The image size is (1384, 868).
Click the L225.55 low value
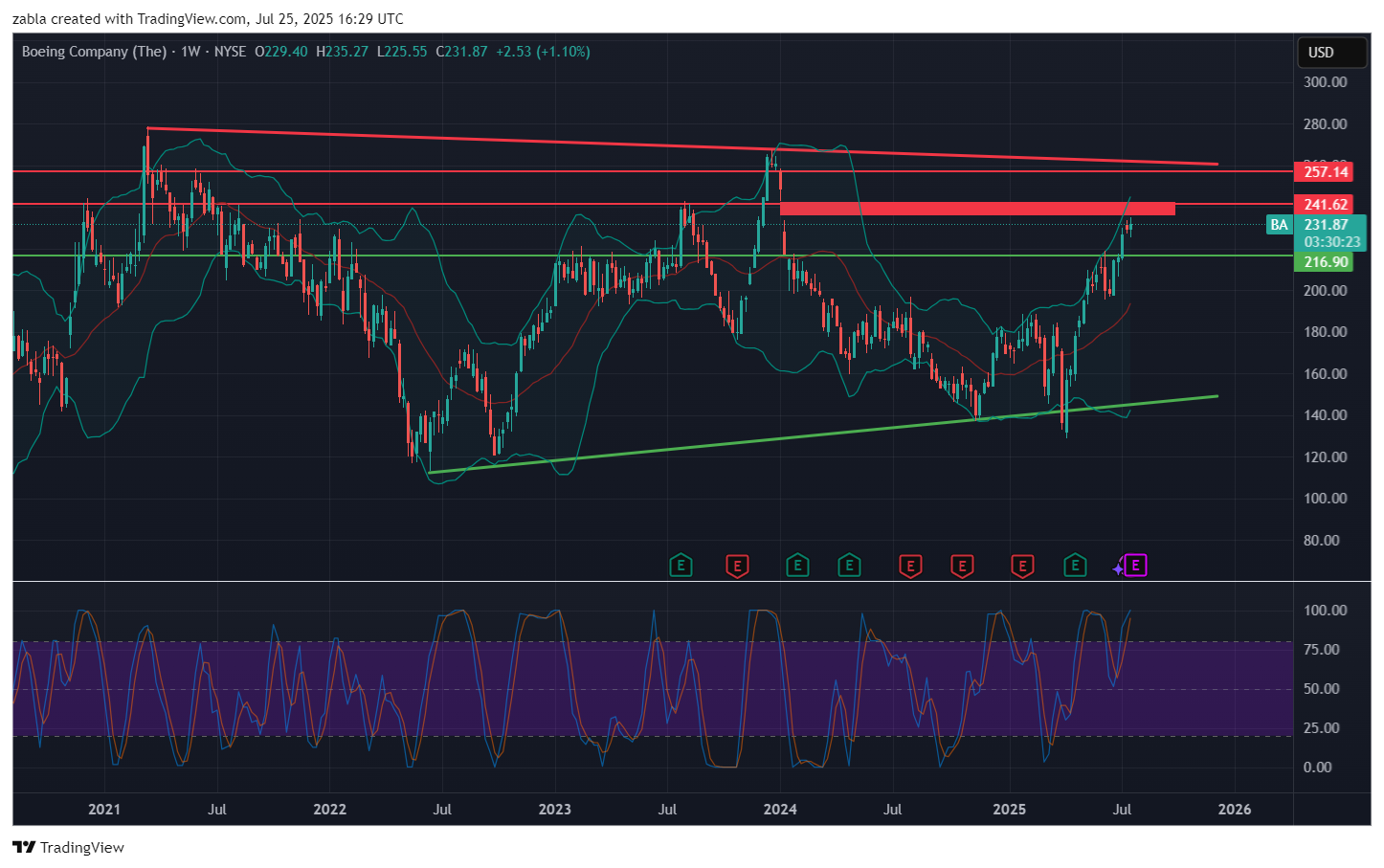pyautogui.click(x=402, y=52)
